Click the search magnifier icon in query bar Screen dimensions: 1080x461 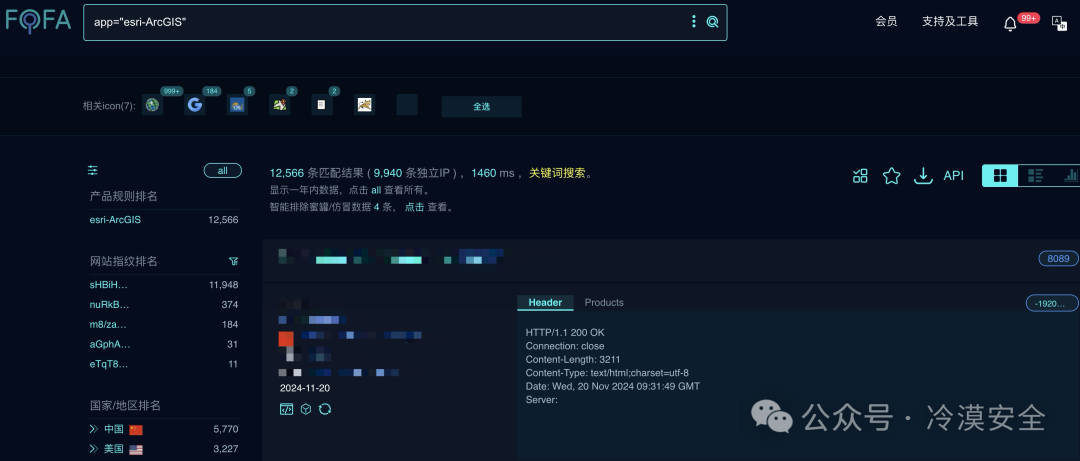coord(713,22)
